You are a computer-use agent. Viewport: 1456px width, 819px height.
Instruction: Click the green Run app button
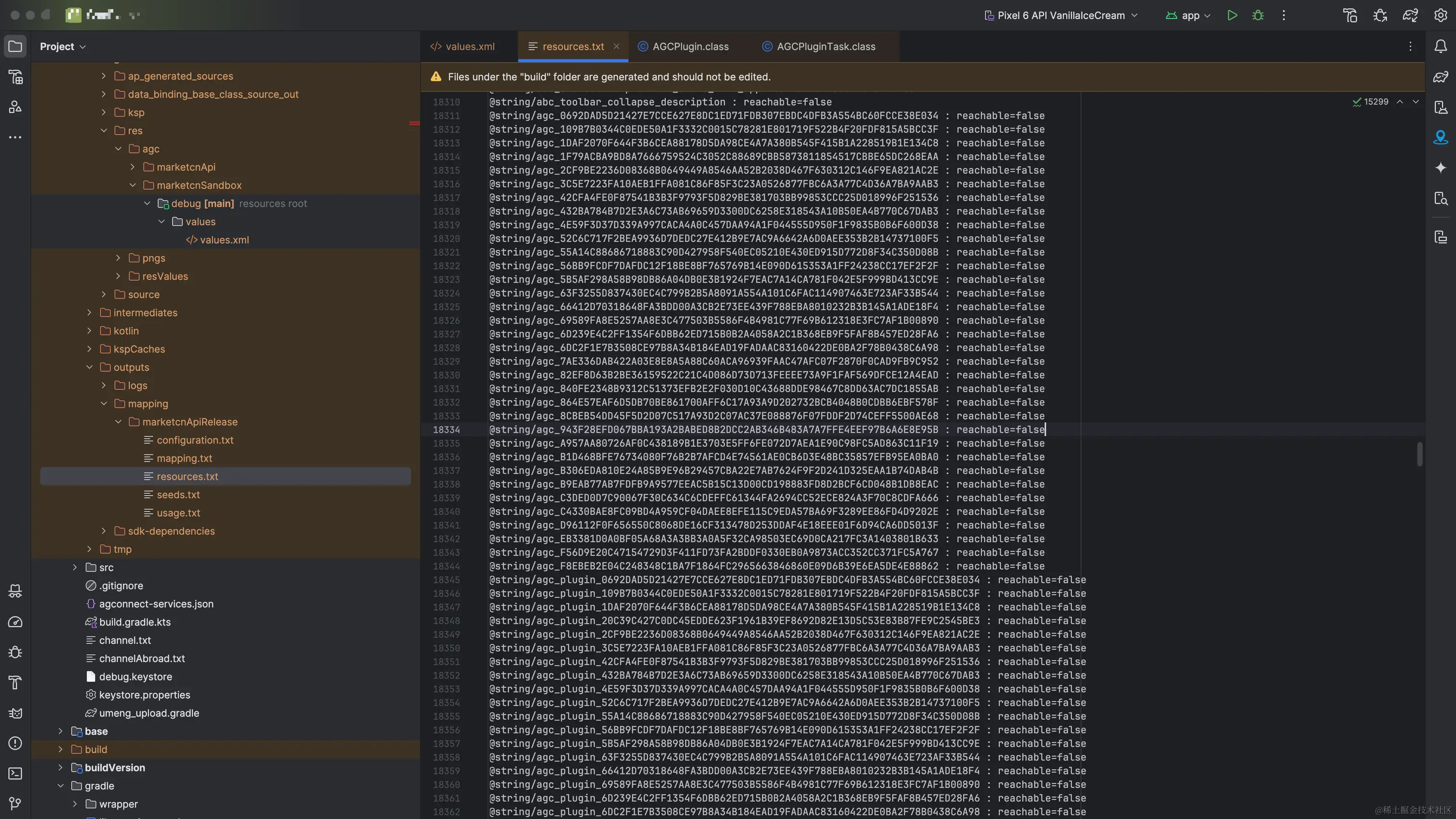(x=1232, y=15)
